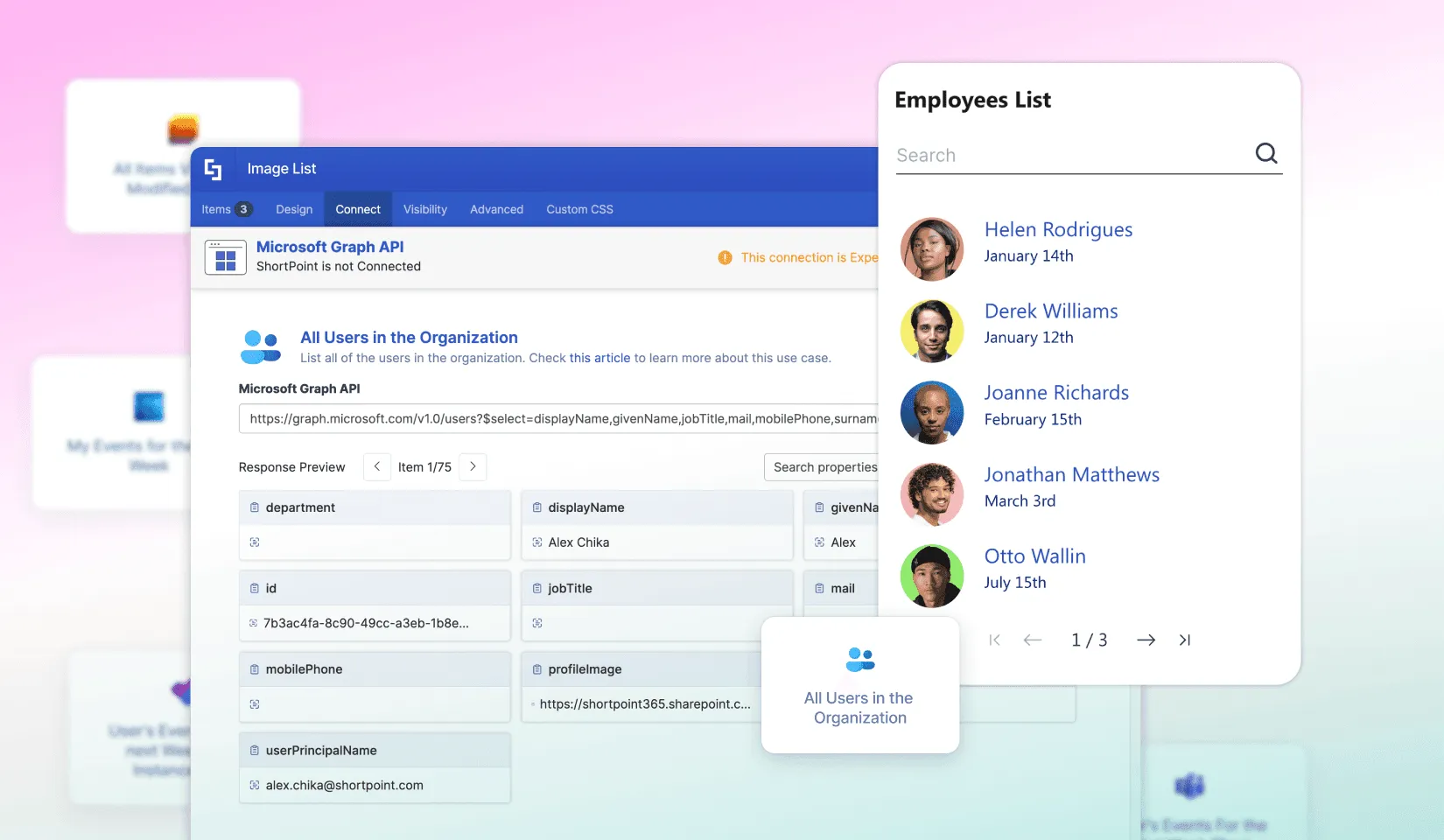Click the mail property icon
Screen dimensions: 1444x840
819,589
